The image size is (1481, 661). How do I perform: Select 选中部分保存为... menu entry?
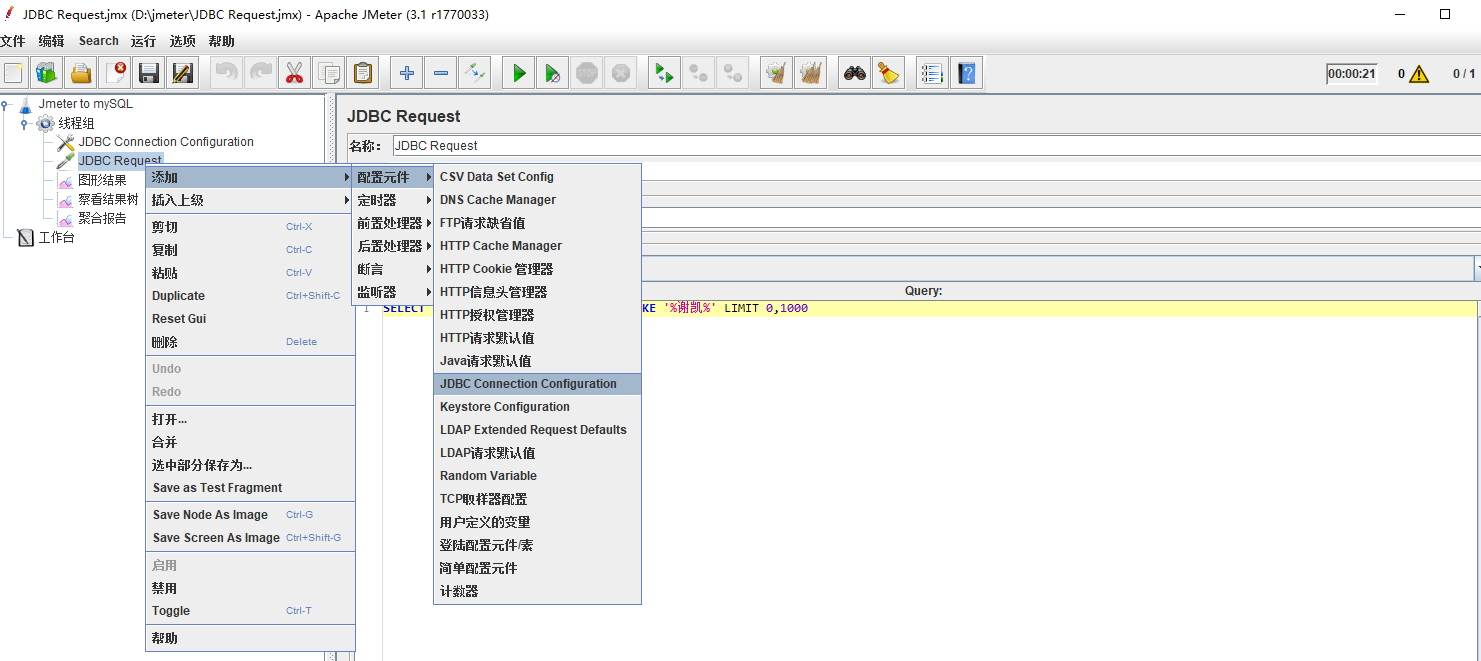(x=250, y=465)
